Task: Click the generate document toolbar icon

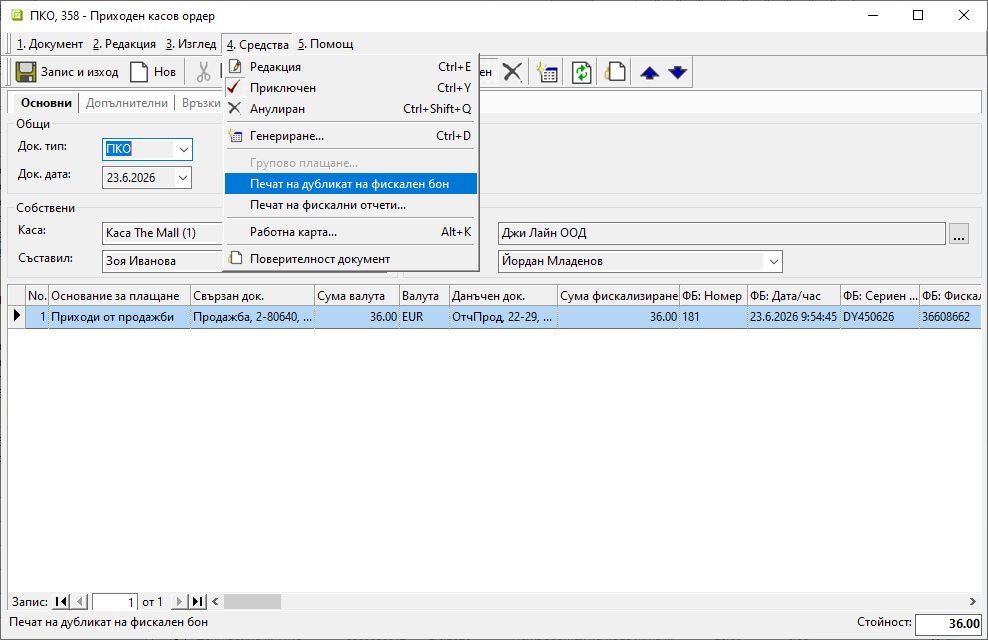Action: (x=546, y=72)
